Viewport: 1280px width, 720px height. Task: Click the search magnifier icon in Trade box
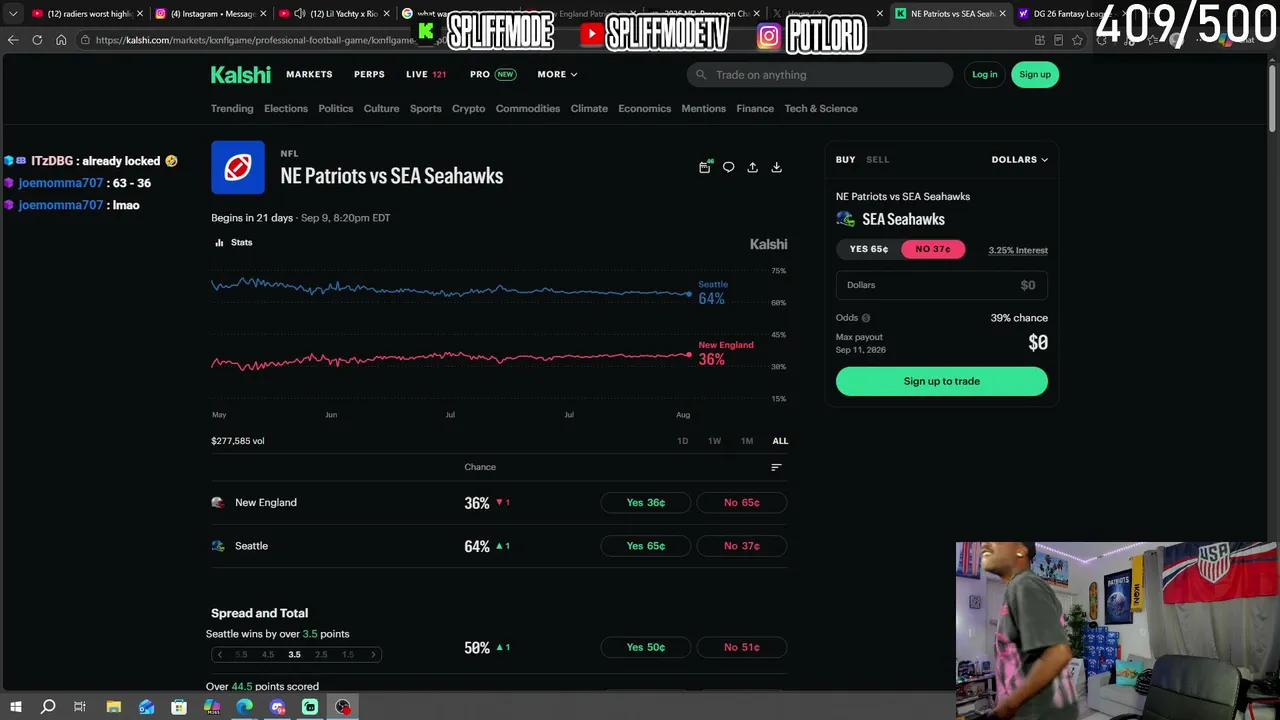coord(701,74)
